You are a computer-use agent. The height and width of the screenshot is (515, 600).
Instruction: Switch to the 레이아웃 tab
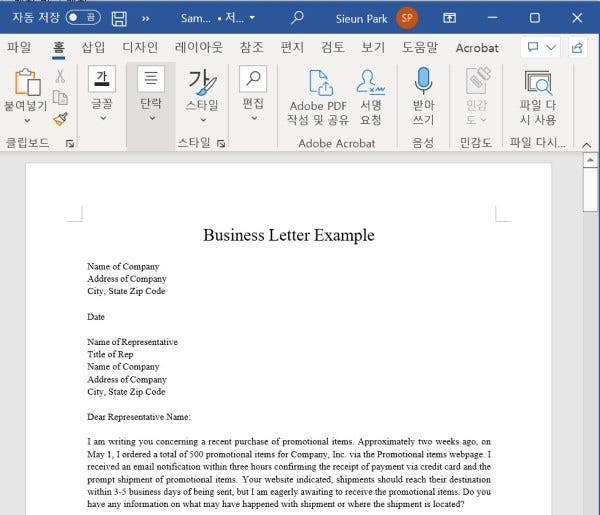pos(199,47)
